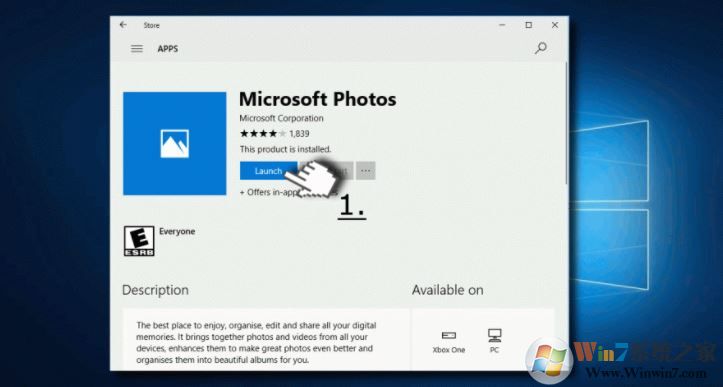Click the Store page vertical scrollbar

pyautogui.click(x=566, y=124)
